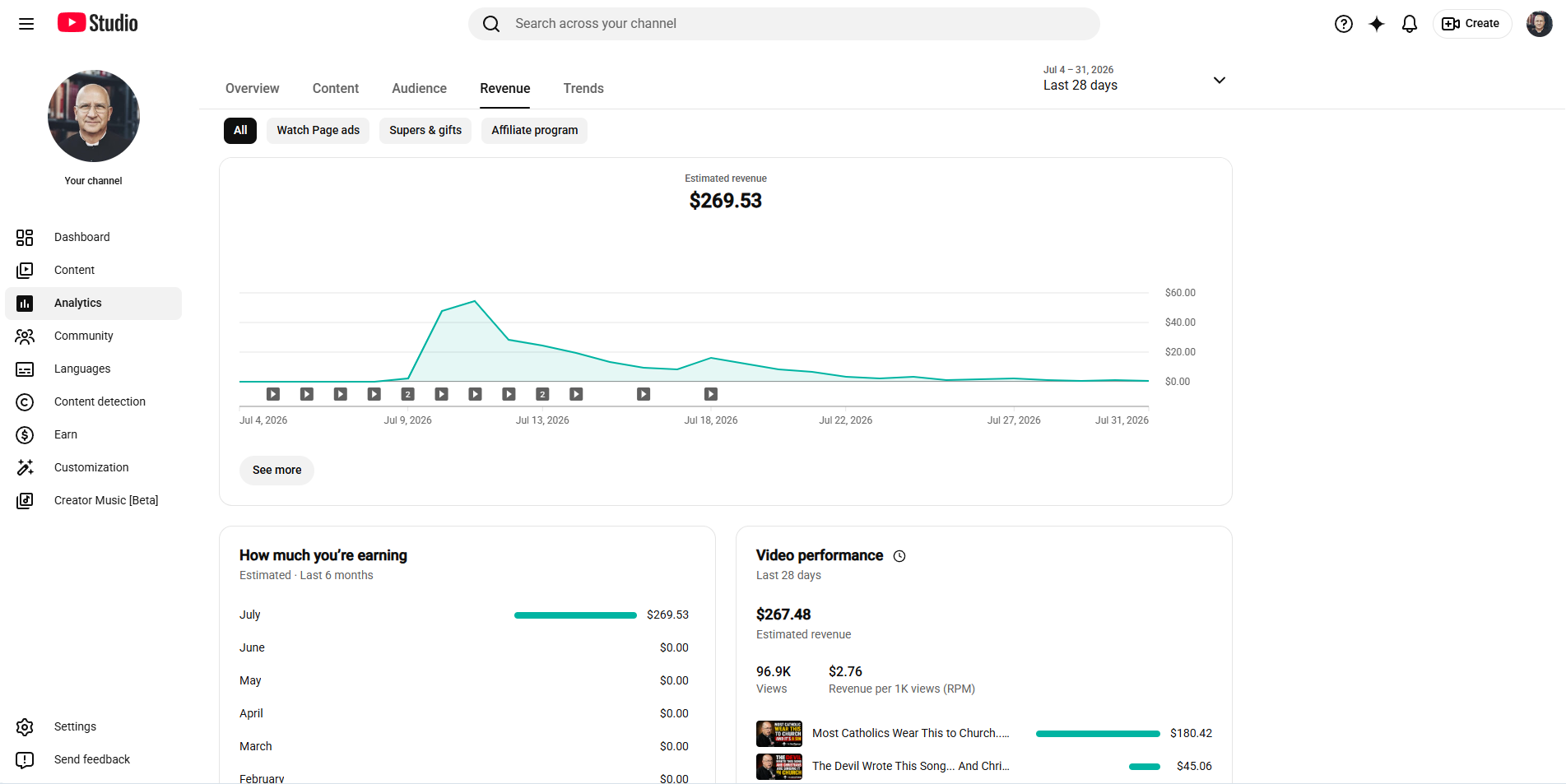Open Content detection in the sidebar
The width and height of the screenshot is (1566, 784).
(x=94, y=401)
